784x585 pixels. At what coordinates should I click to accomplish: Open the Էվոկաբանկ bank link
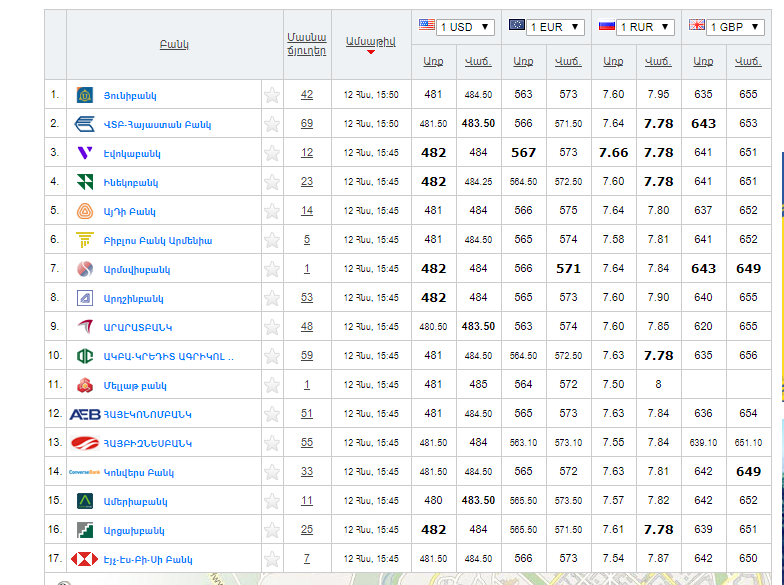click(132, 154)
